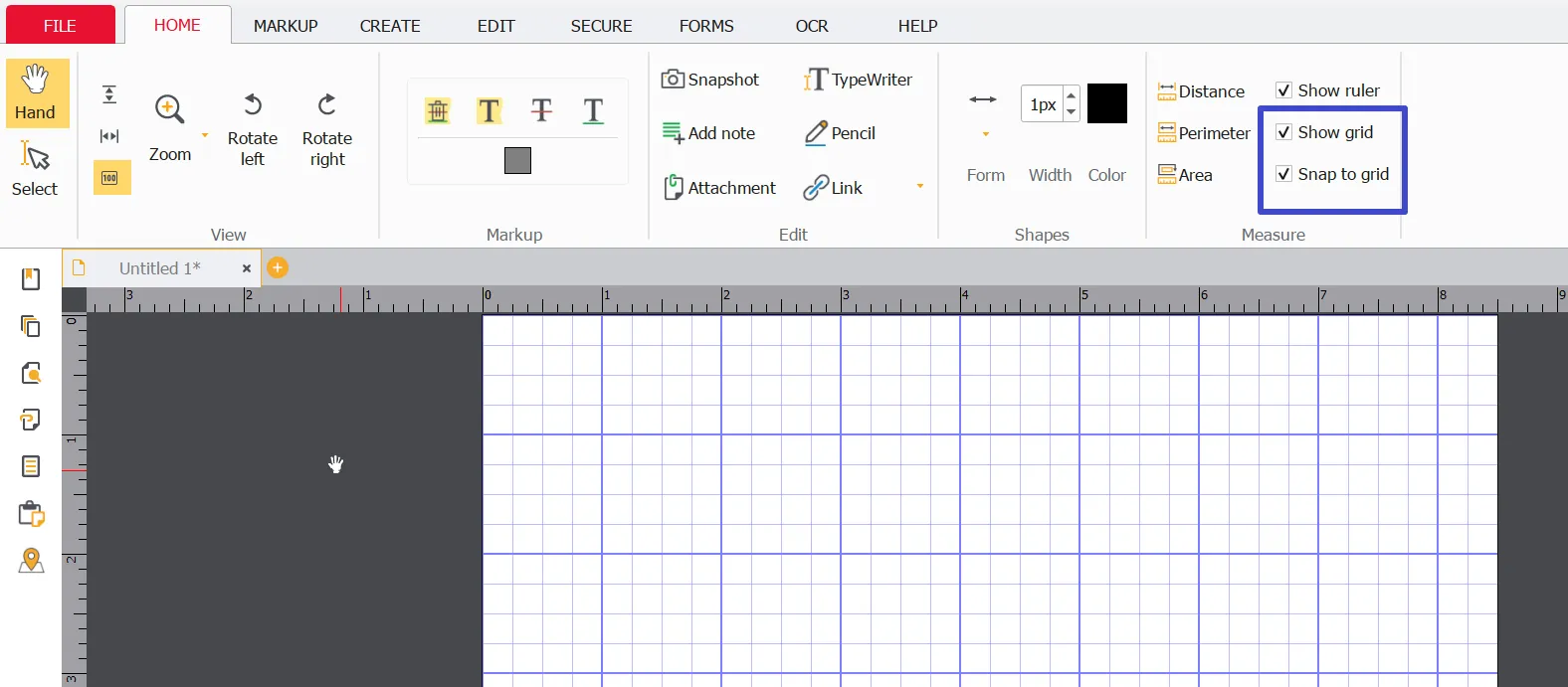The height and width of the screenshot is (687, 1568).
Task: Take a Snapshot
Action: [x=710, y=80]
